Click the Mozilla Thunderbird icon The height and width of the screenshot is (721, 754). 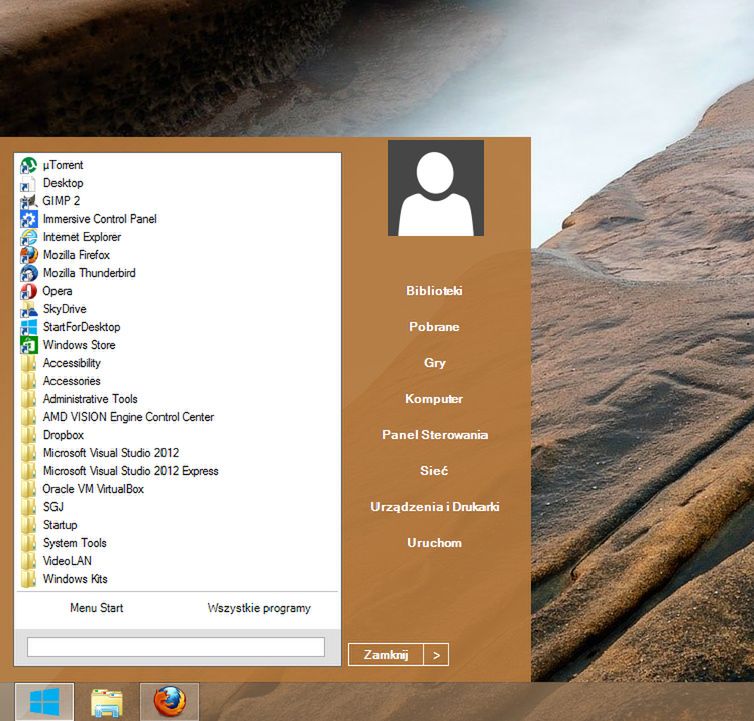(x=28, y=273)
